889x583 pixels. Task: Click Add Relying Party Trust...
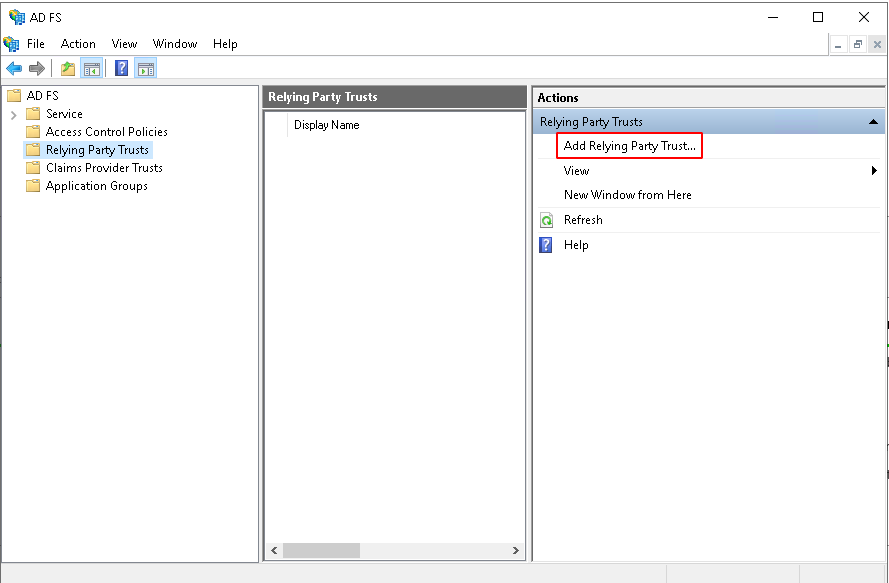pos(629,146)
